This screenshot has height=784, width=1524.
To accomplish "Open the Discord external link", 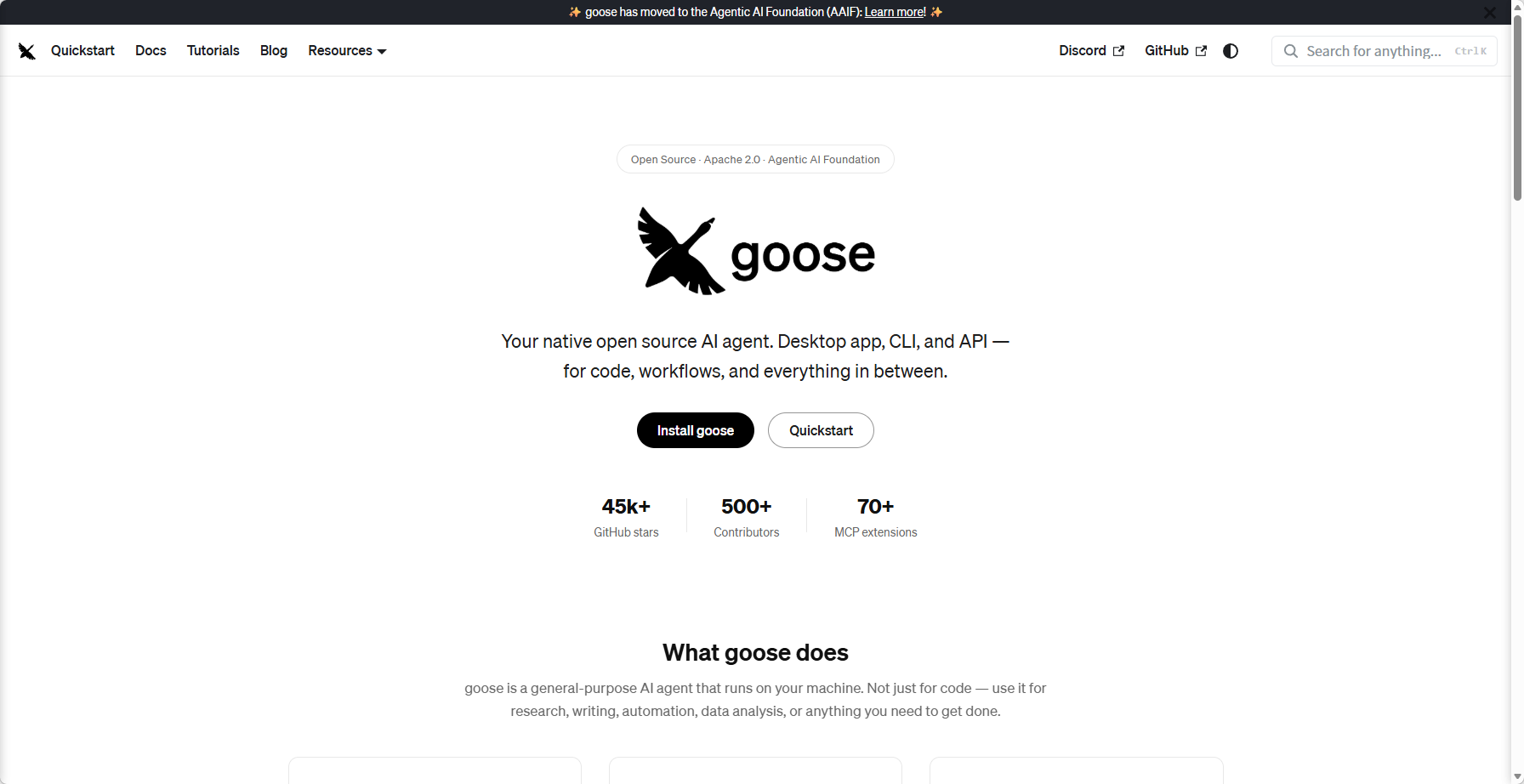I will coord(1091,51).
